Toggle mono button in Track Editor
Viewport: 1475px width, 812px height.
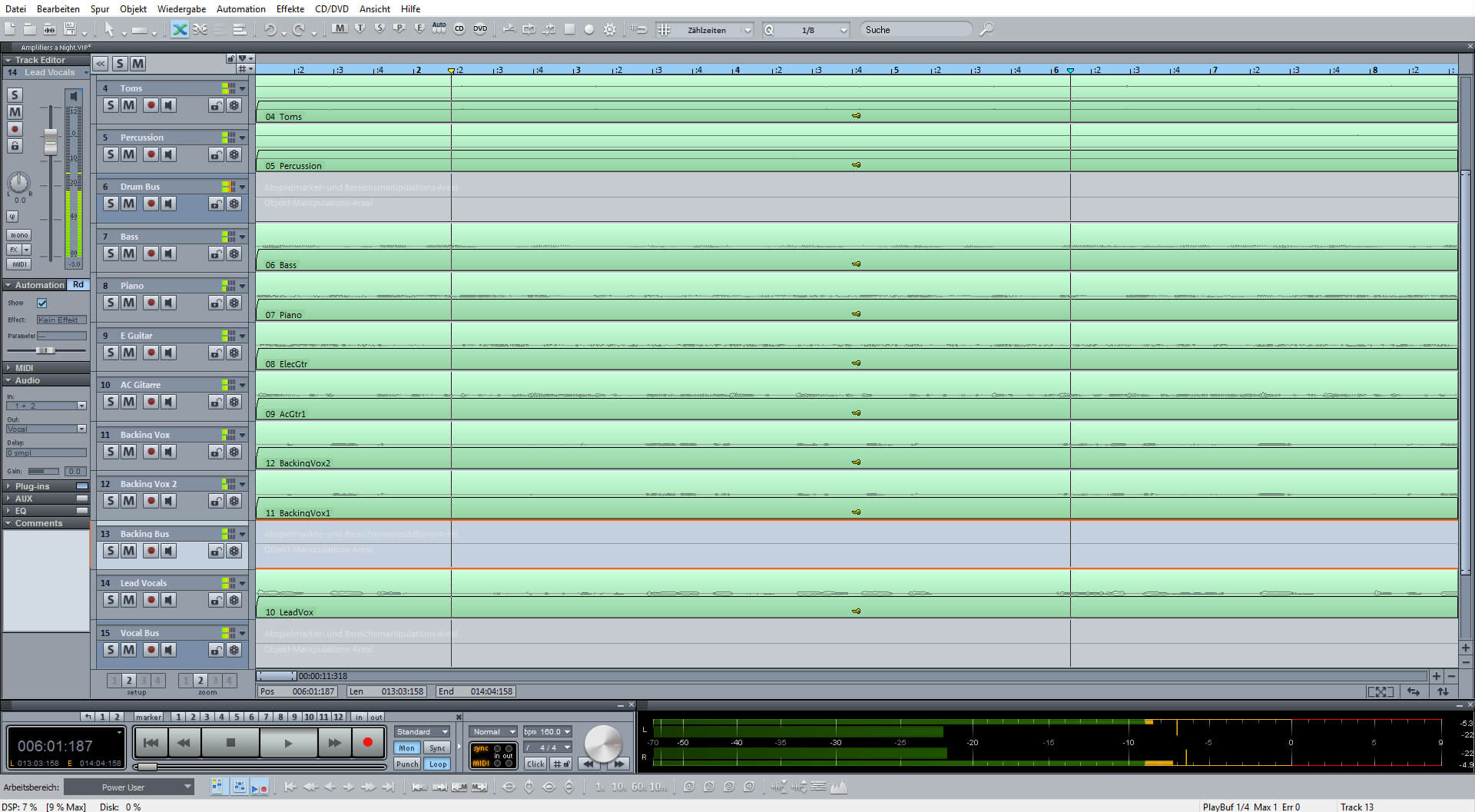19,235
